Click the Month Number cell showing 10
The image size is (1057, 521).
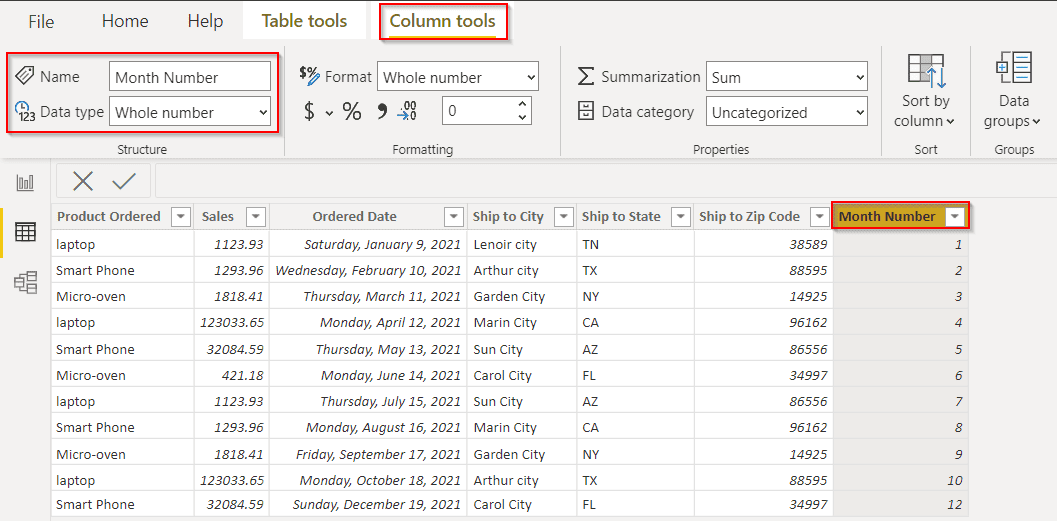[901, 481]
